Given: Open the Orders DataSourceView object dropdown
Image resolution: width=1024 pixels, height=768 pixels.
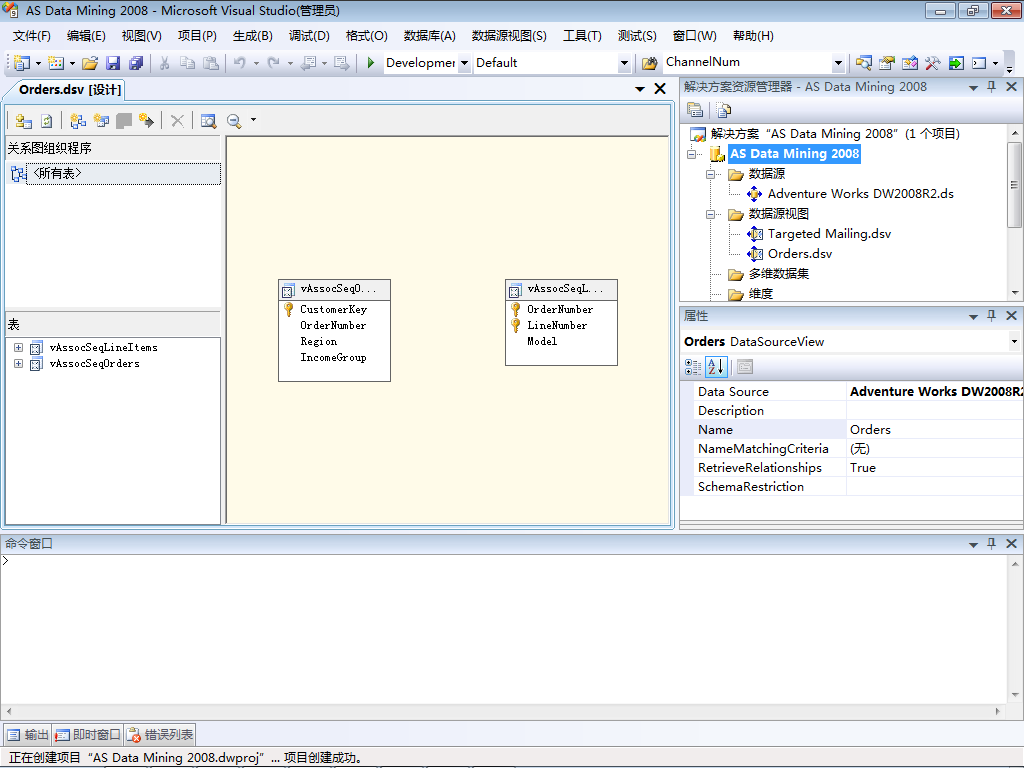Looking at the screenshot, I should [1014, 341].
